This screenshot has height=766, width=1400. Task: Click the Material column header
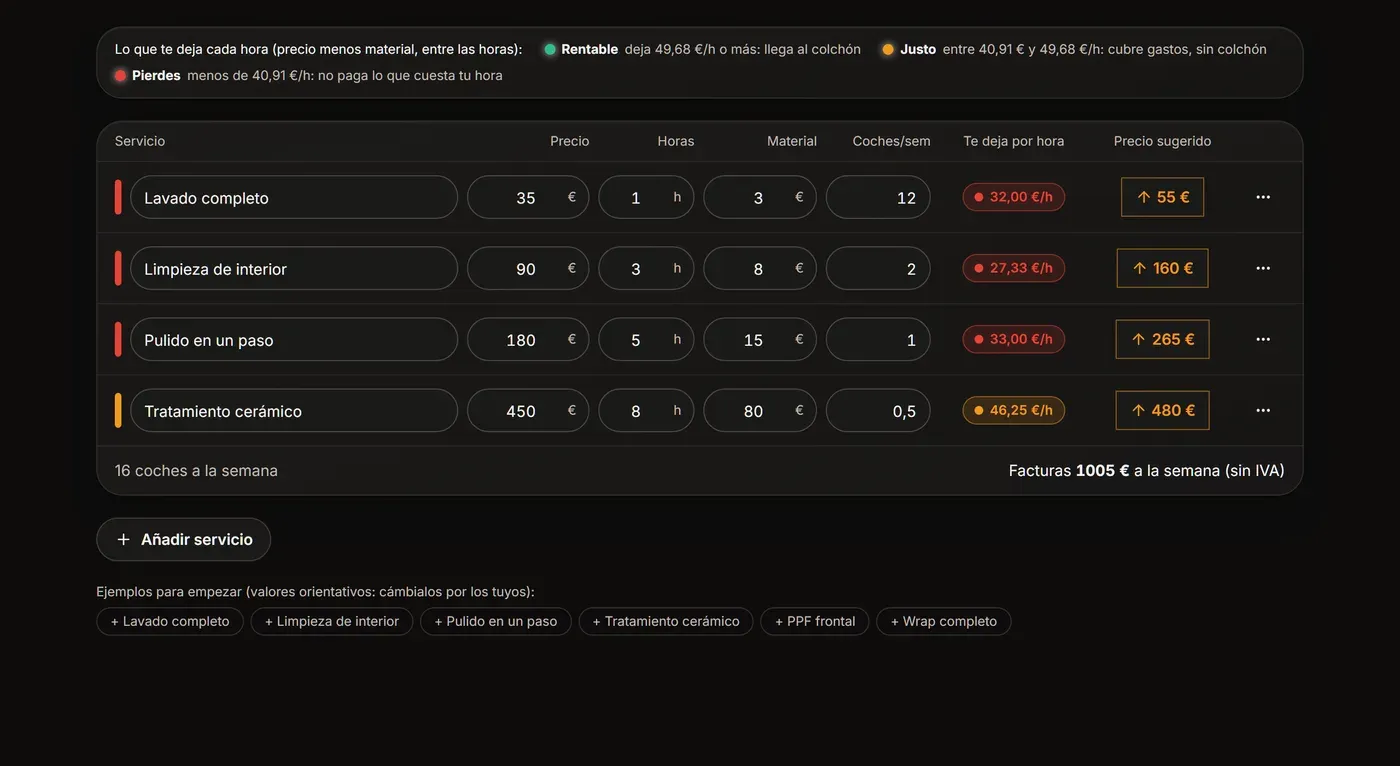point(792,141)
